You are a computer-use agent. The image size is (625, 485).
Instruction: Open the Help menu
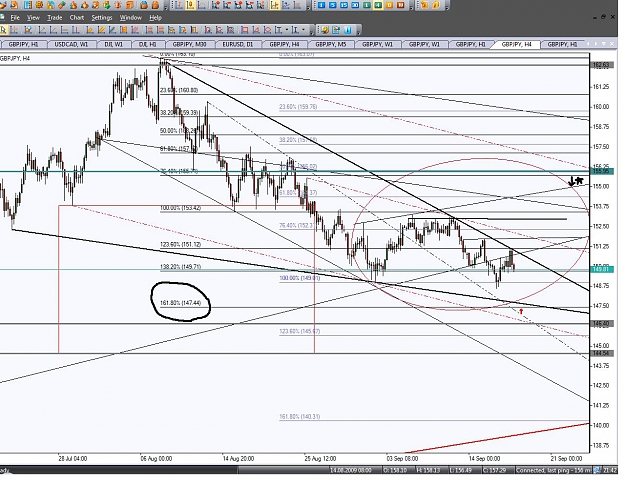pos(155,18)
